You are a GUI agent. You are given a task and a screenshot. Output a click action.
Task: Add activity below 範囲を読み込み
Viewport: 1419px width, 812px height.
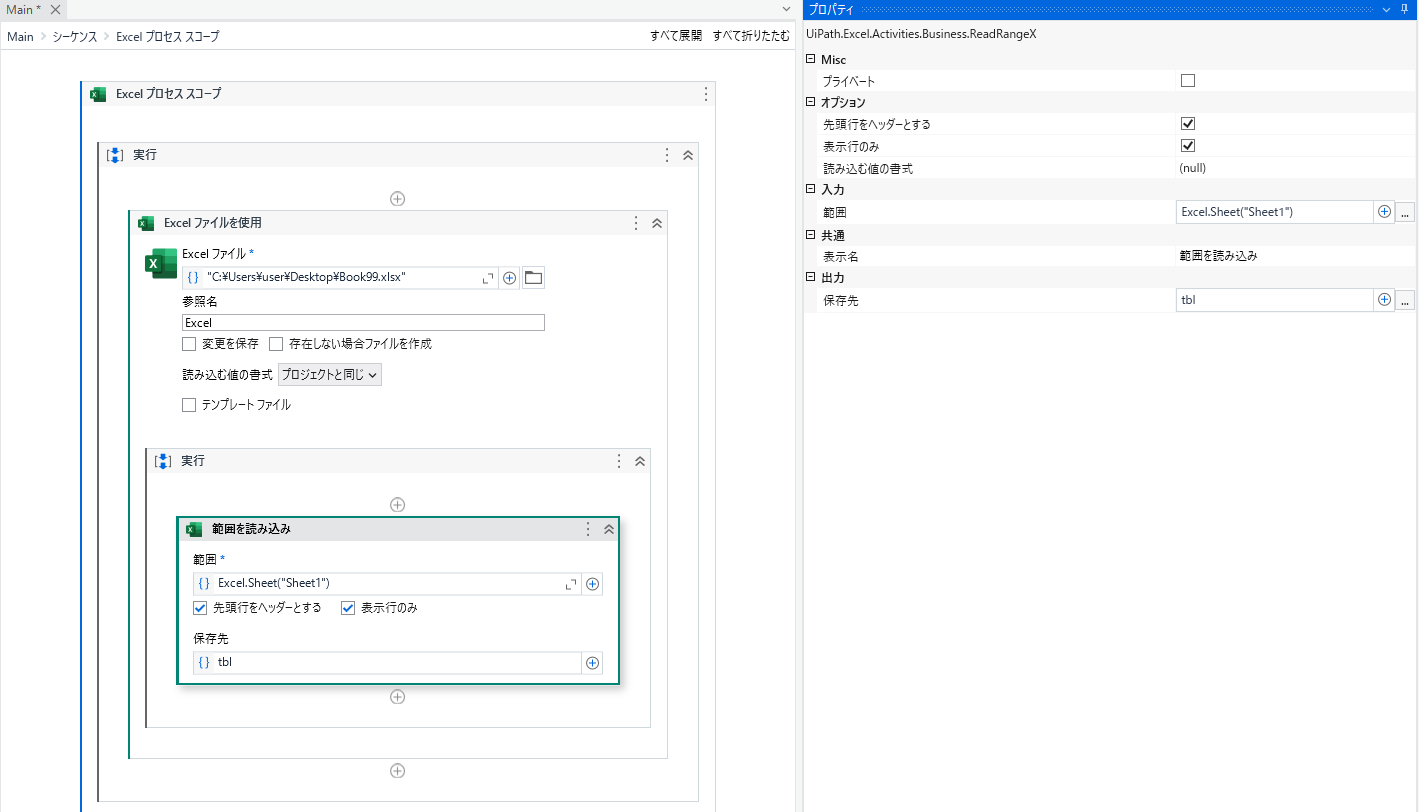397,697
